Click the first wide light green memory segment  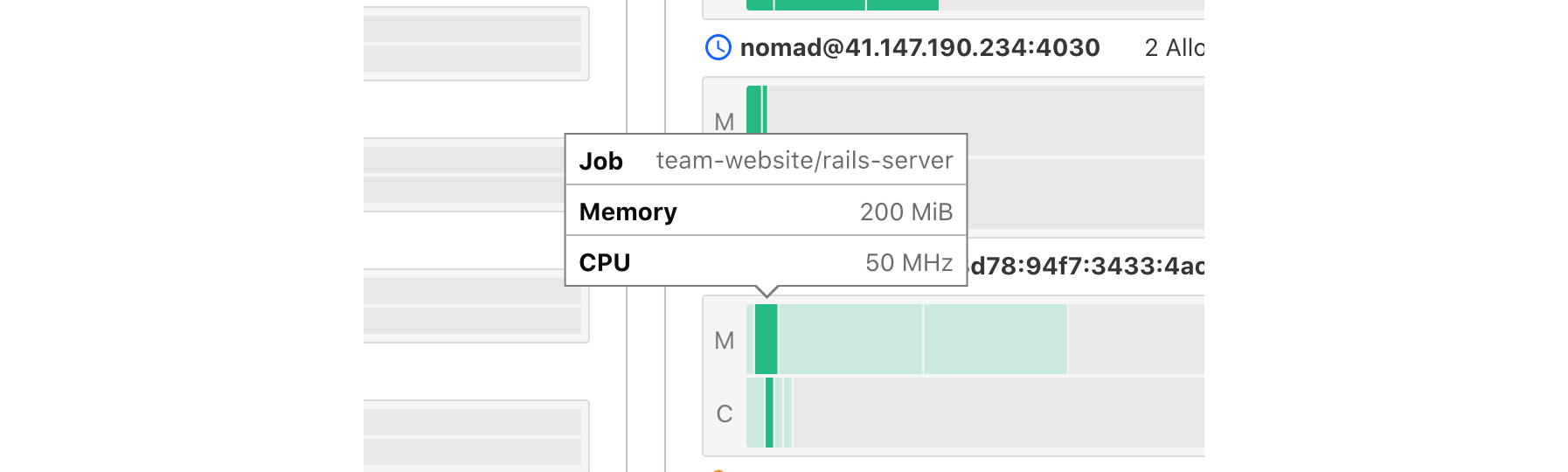click(850, 339)
